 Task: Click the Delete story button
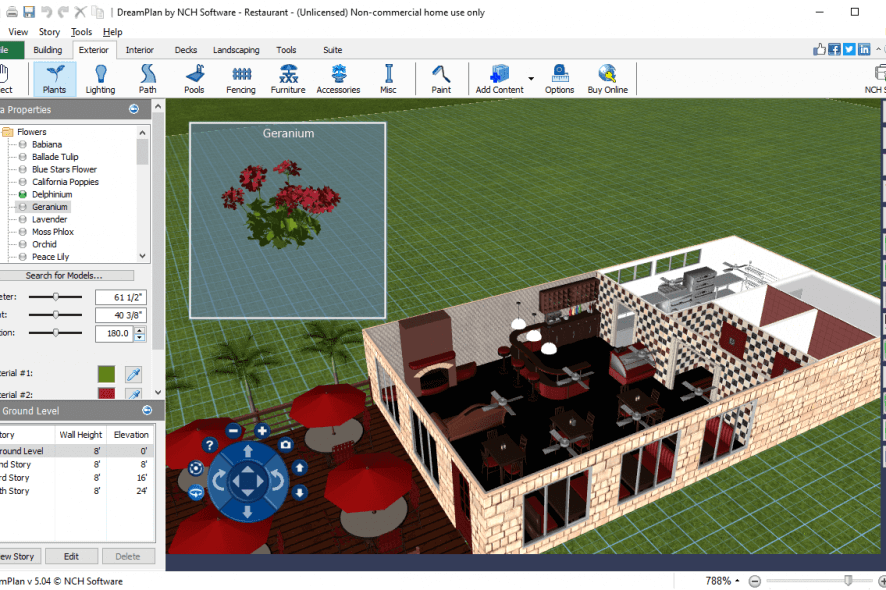pyautogui.click(x=128, y=556)
